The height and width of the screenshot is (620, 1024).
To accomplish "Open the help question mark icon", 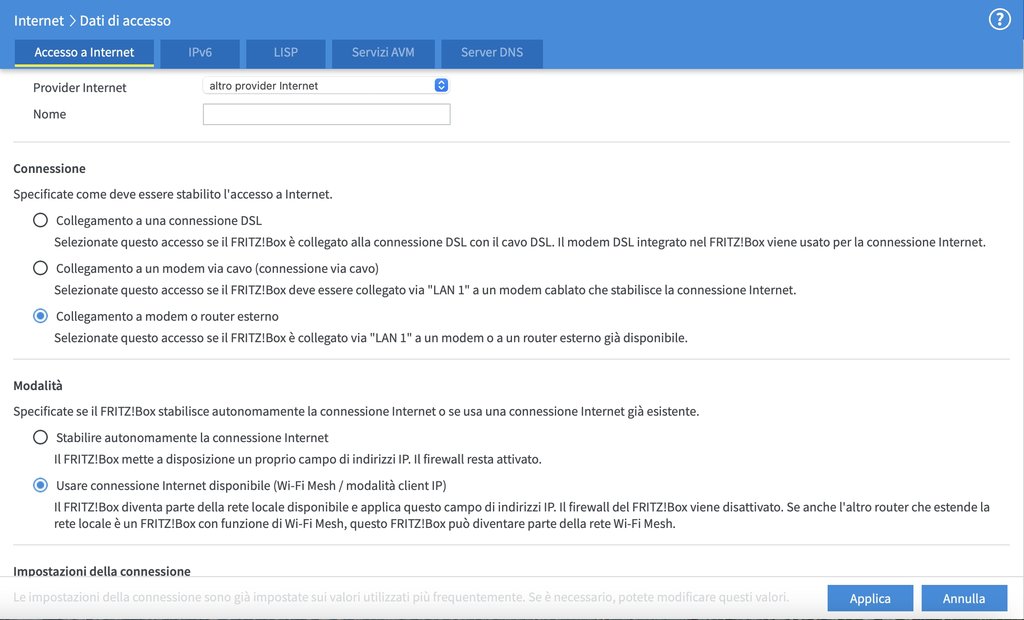I will pyautogui.click(x=999, y=20).
